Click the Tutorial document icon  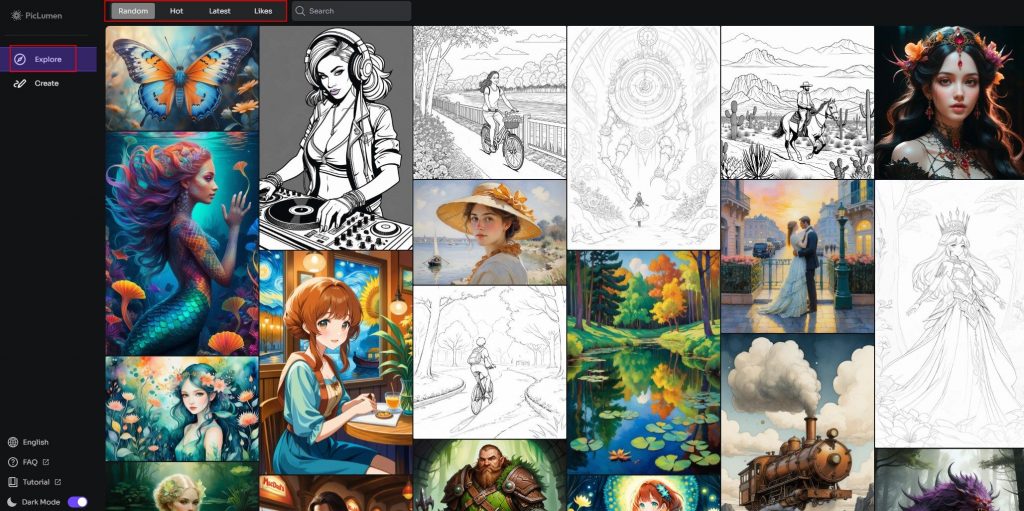[x=12, y=482]
